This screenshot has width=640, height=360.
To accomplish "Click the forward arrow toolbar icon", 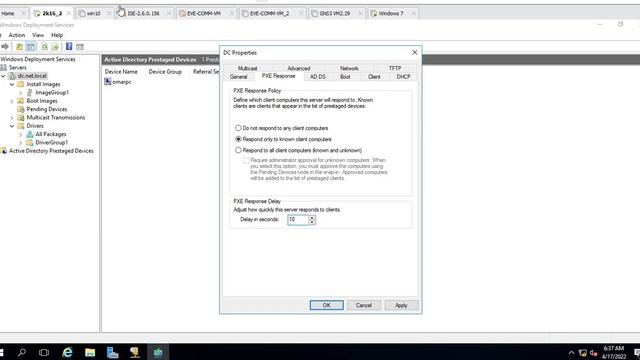I will tap(5, 47).
